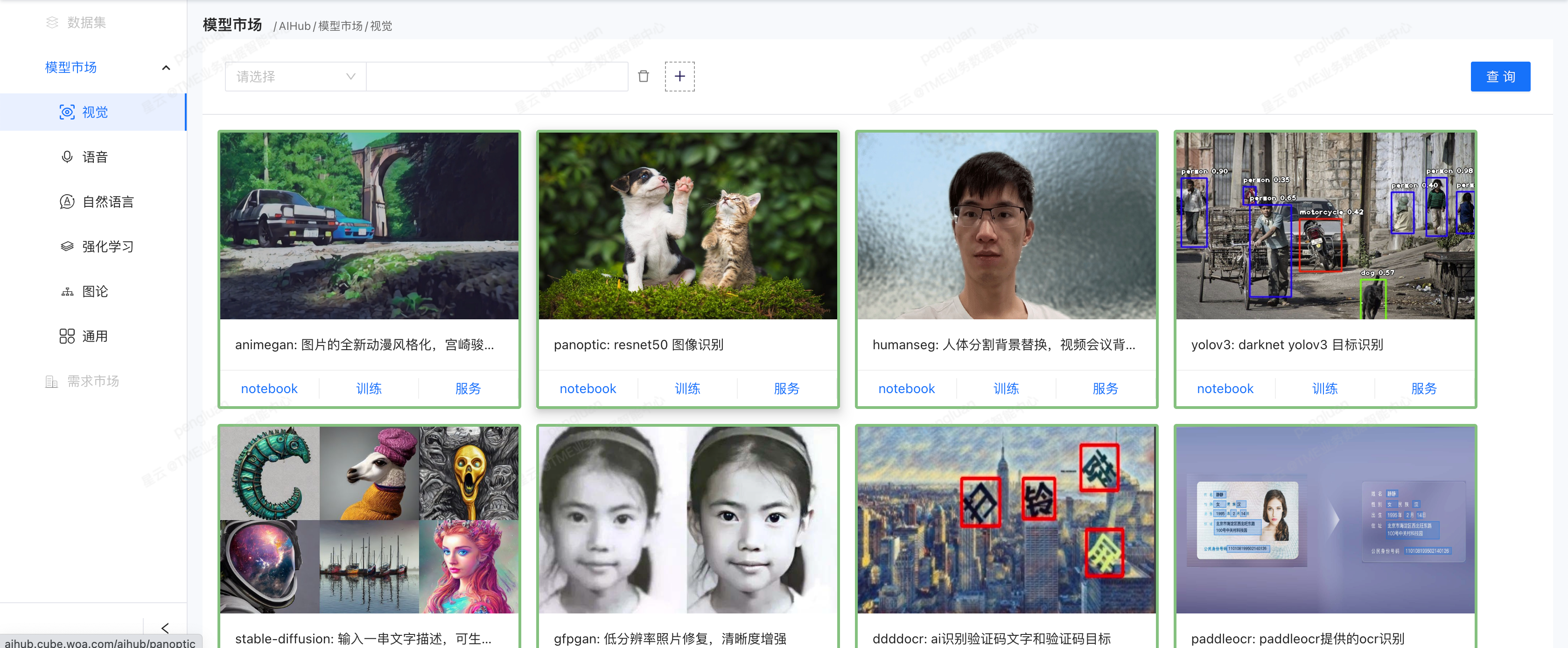
Task: Click 训练 under panoptic resnet50 card
Action: click(687, 388)
